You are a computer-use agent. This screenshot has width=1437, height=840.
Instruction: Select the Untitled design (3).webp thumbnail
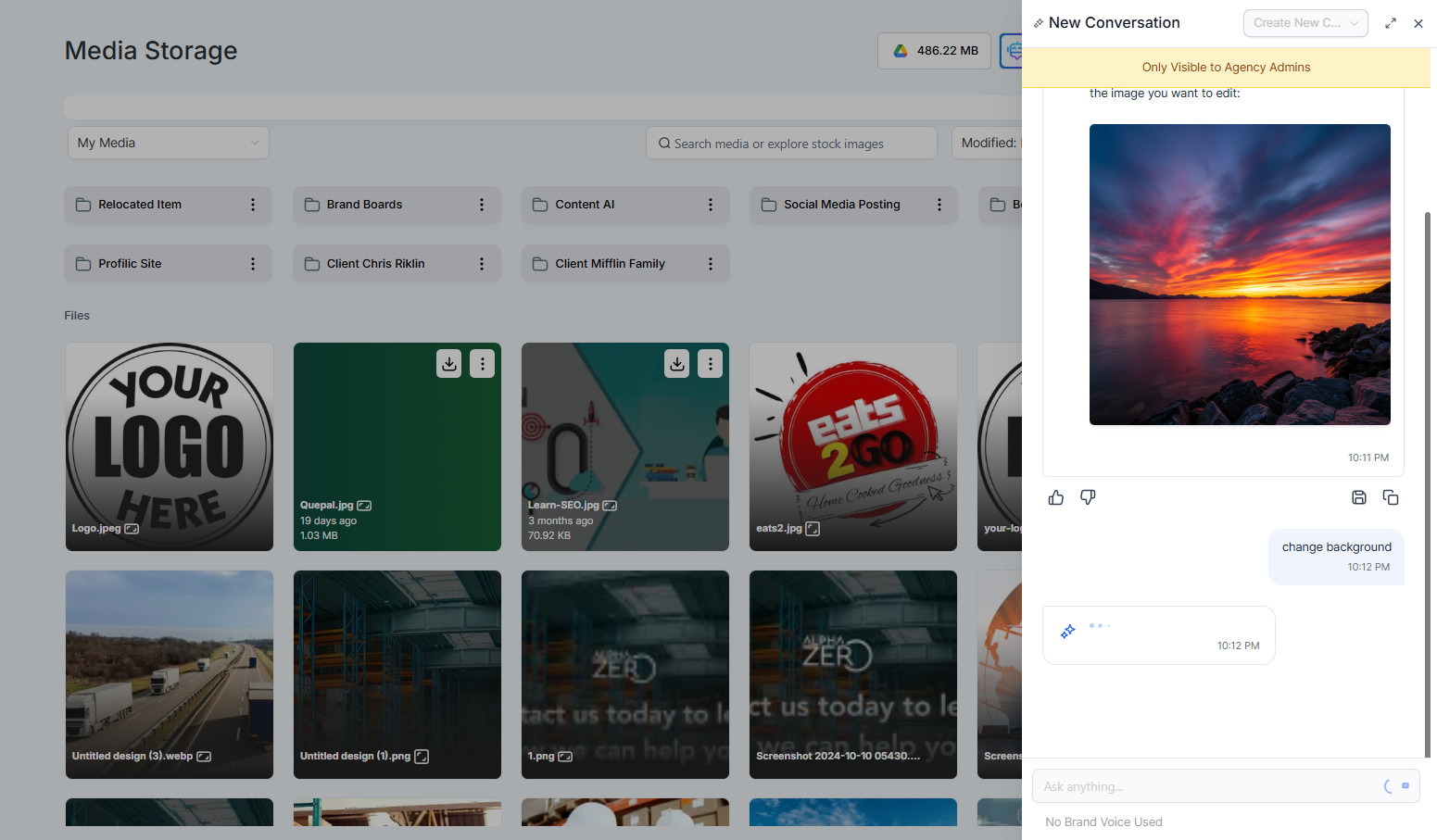pyautogui.click(x=170, y=674)
